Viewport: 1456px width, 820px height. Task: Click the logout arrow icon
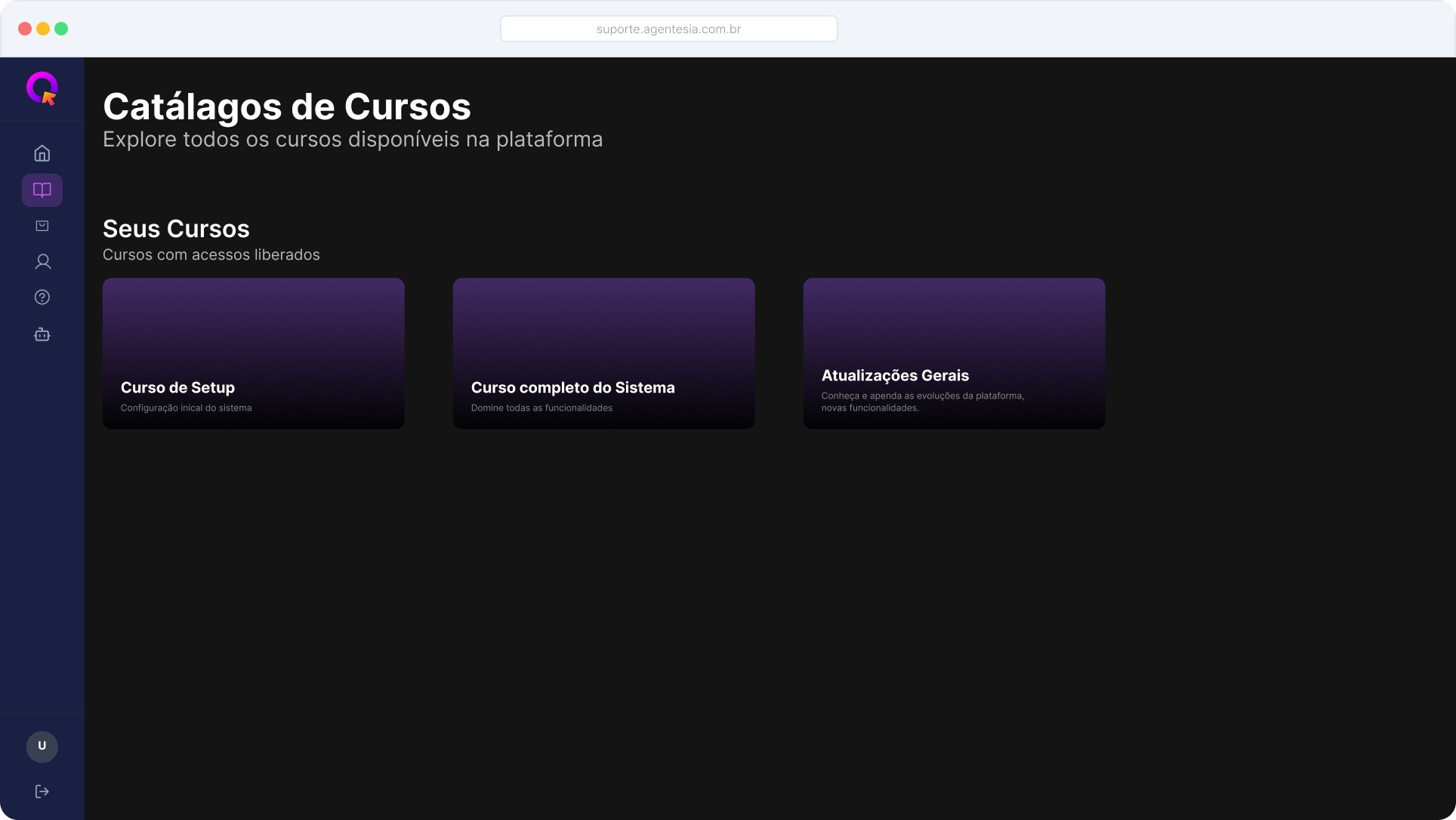coord(42,791)
